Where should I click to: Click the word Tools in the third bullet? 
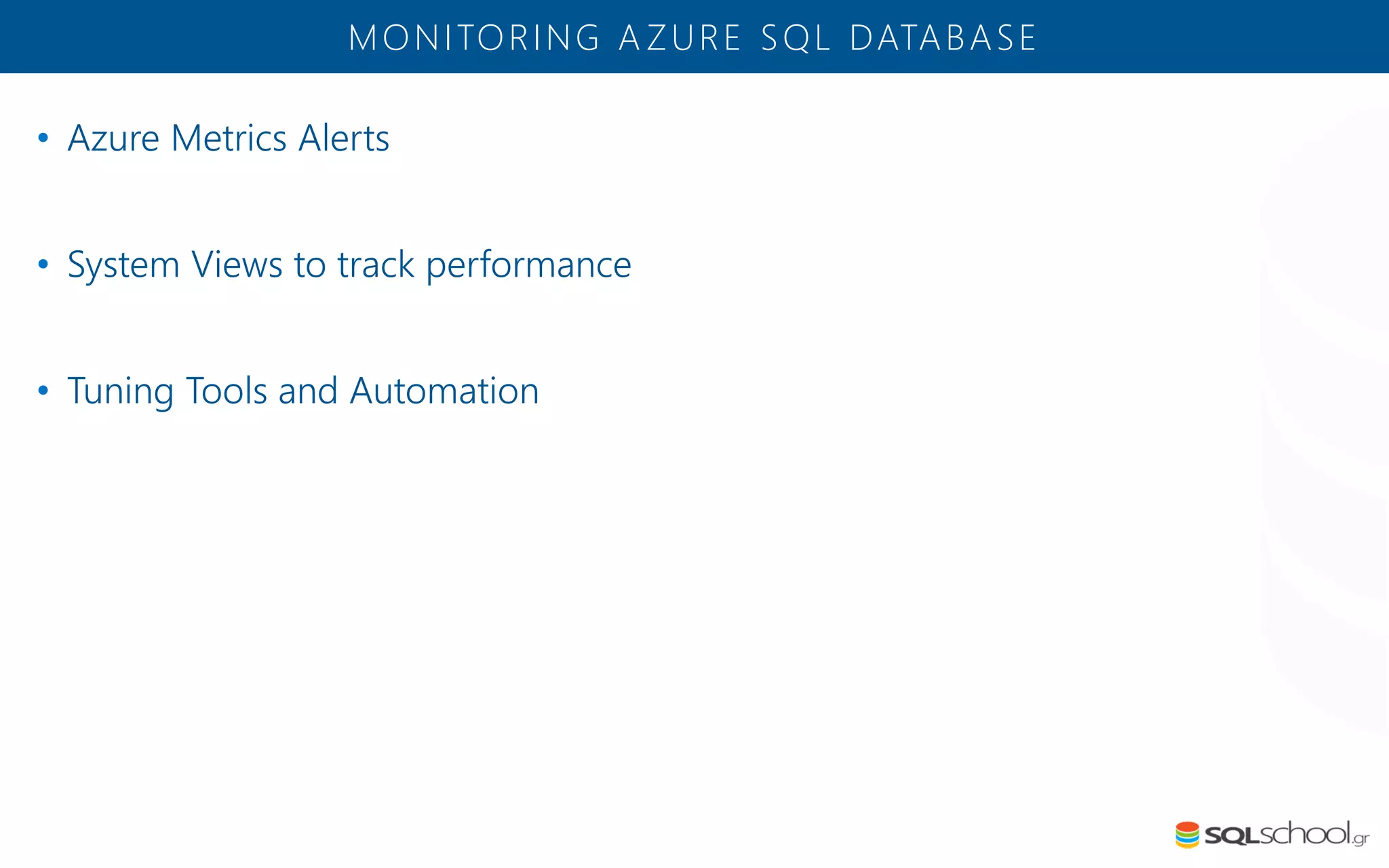tap(227, 391)
